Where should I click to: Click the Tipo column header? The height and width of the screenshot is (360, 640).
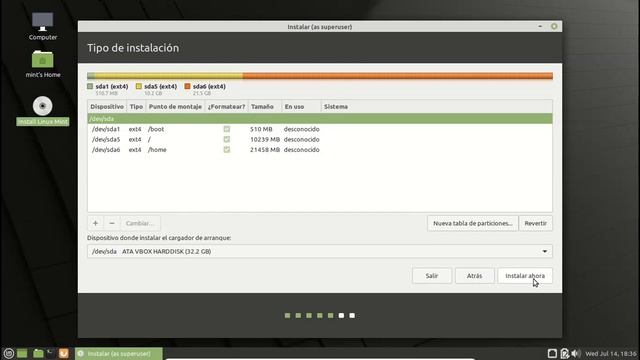[136, 107]
